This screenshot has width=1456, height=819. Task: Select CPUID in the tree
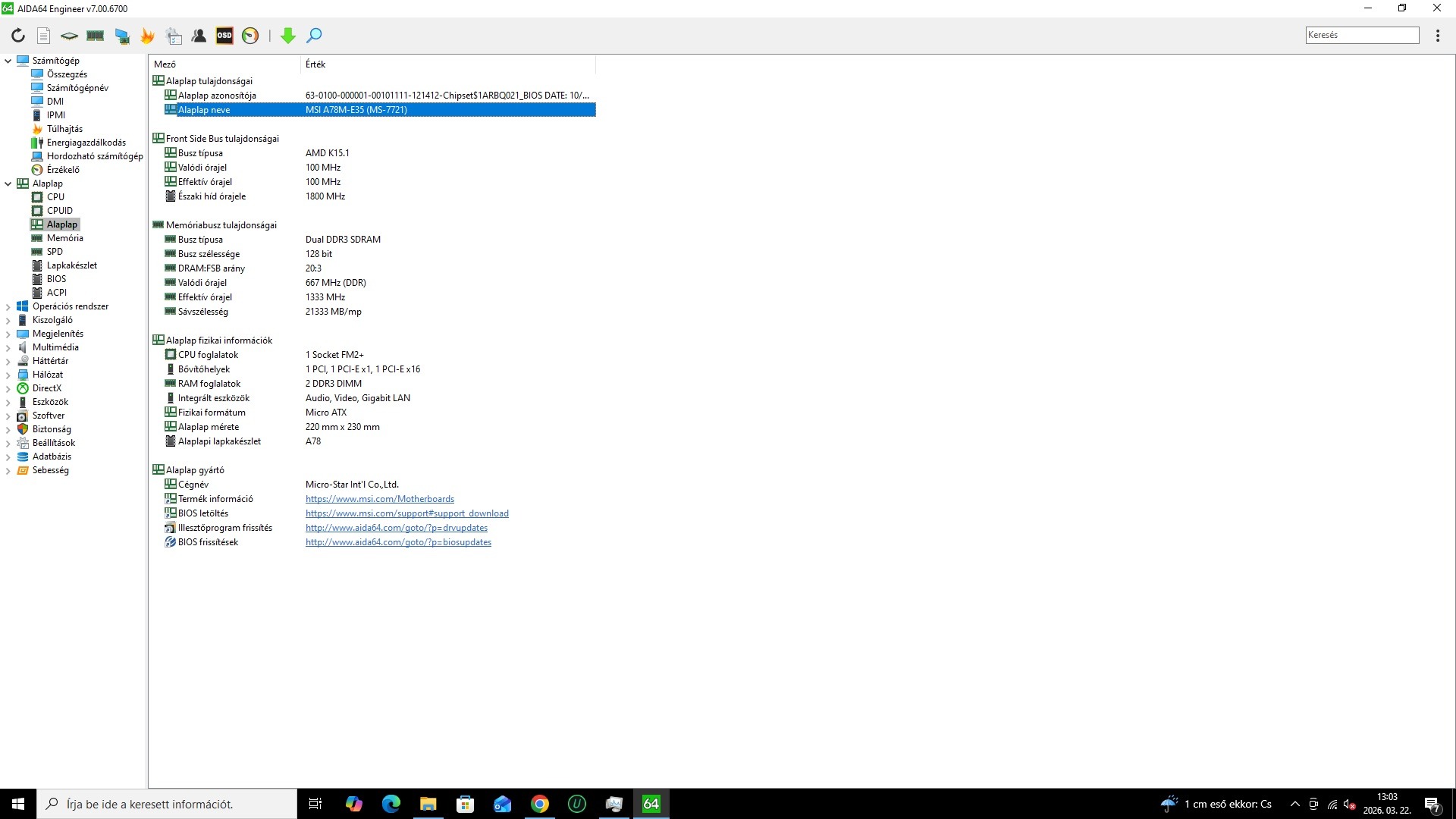[59, 211]
